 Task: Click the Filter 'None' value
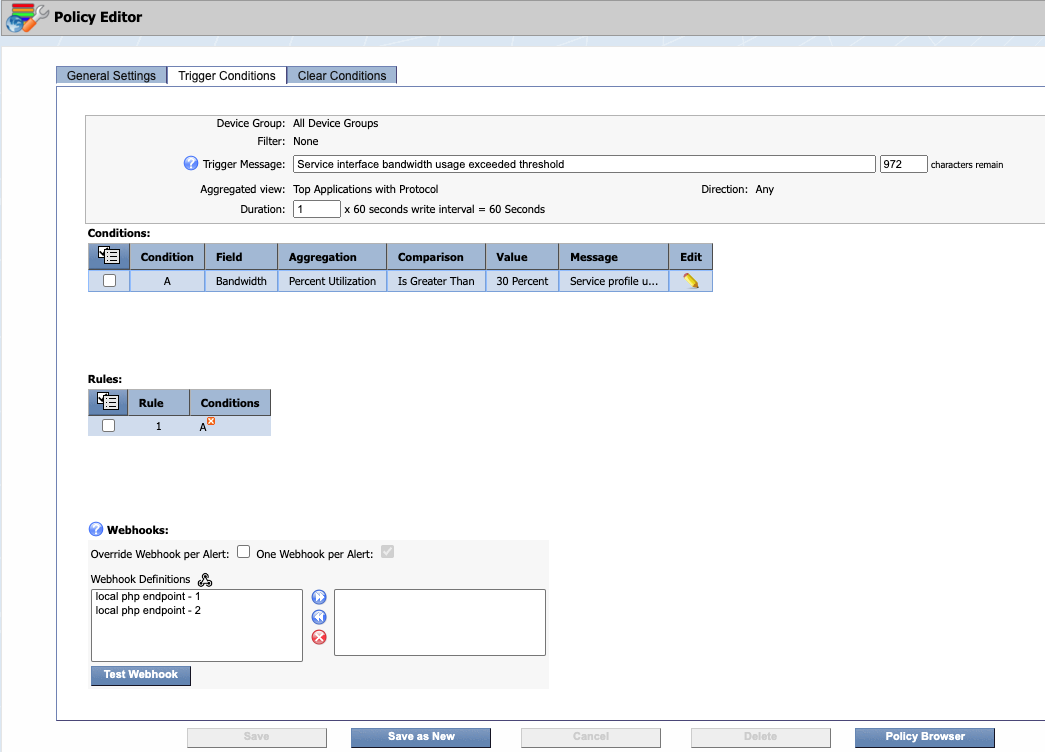[x=305, y=141]
